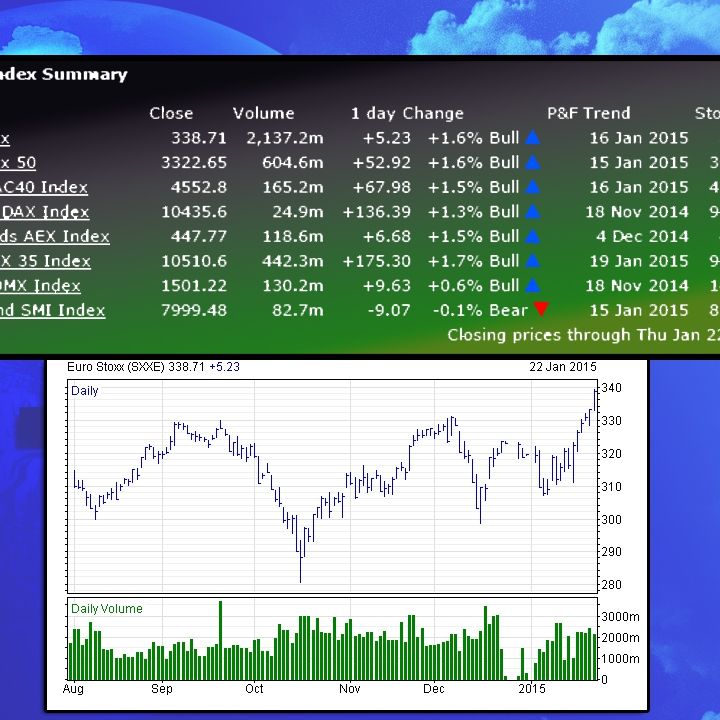Open the DAX Index link

[45, 212]
